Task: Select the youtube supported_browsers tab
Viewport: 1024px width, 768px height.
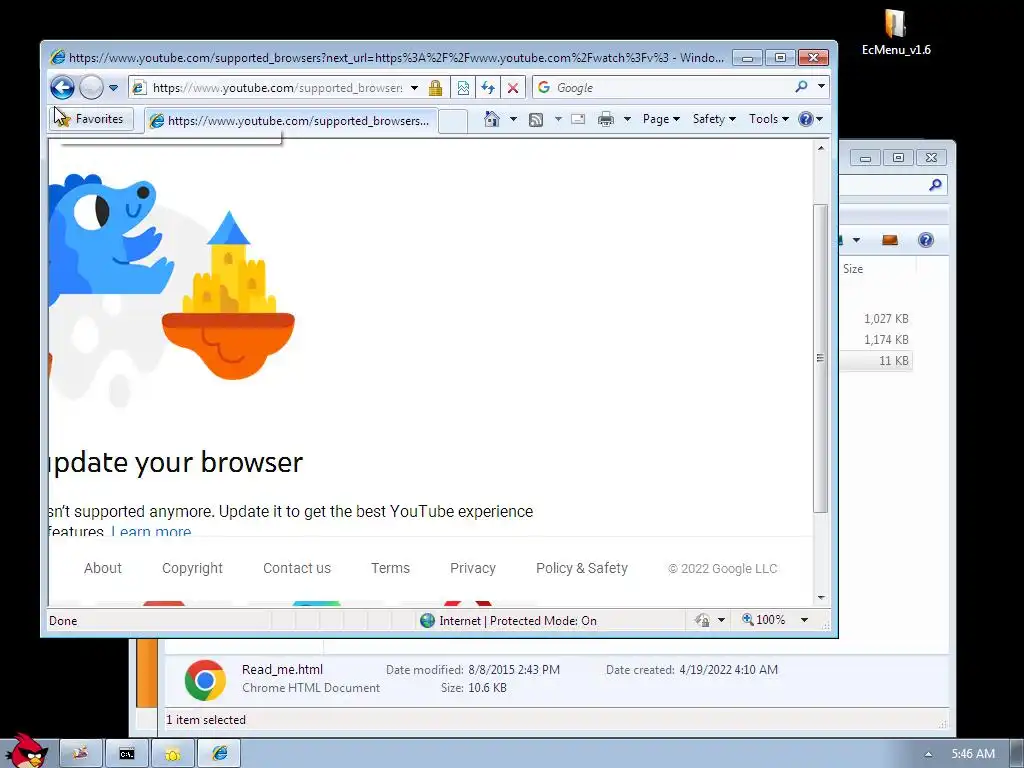Action: [290, 121]
